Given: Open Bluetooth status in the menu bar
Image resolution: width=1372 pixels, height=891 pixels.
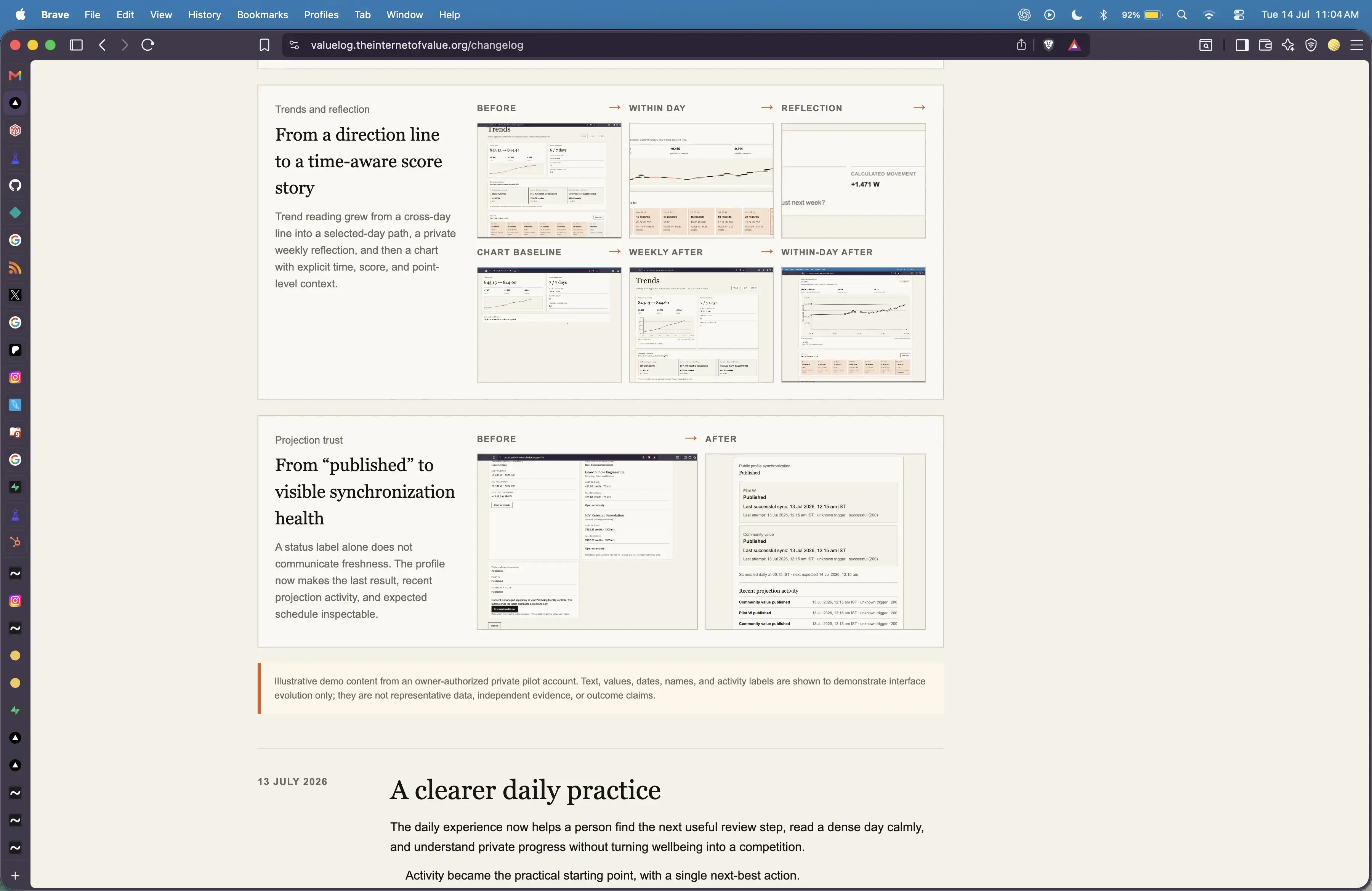Looking at the screenshot, I should point(1103,15).
